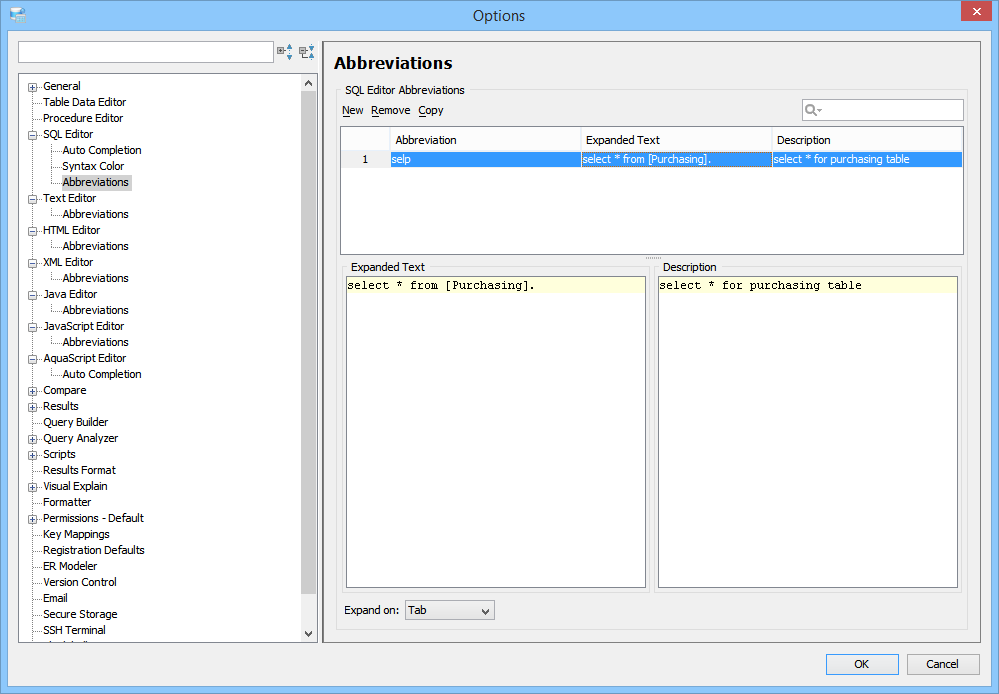Expand the General tree node
The width and height of the screenshot is (999, 694).
(32, 87)
